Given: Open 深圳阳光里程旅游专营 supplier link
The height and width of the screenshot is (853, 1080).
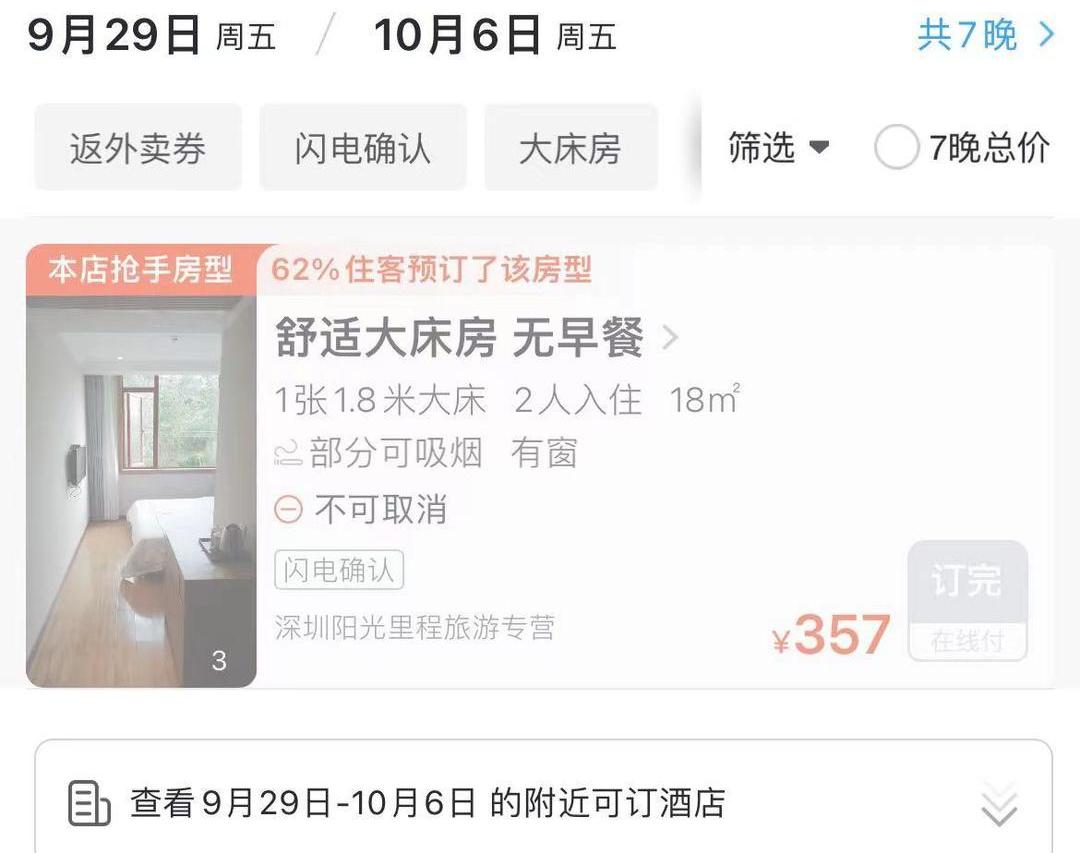Looking at the screenshot, I should click(x=414, y=628).
